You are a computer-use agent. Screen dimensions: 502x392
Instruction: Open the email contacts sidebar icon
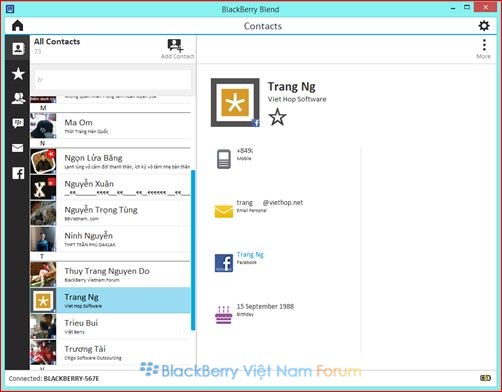coord(18,148)
